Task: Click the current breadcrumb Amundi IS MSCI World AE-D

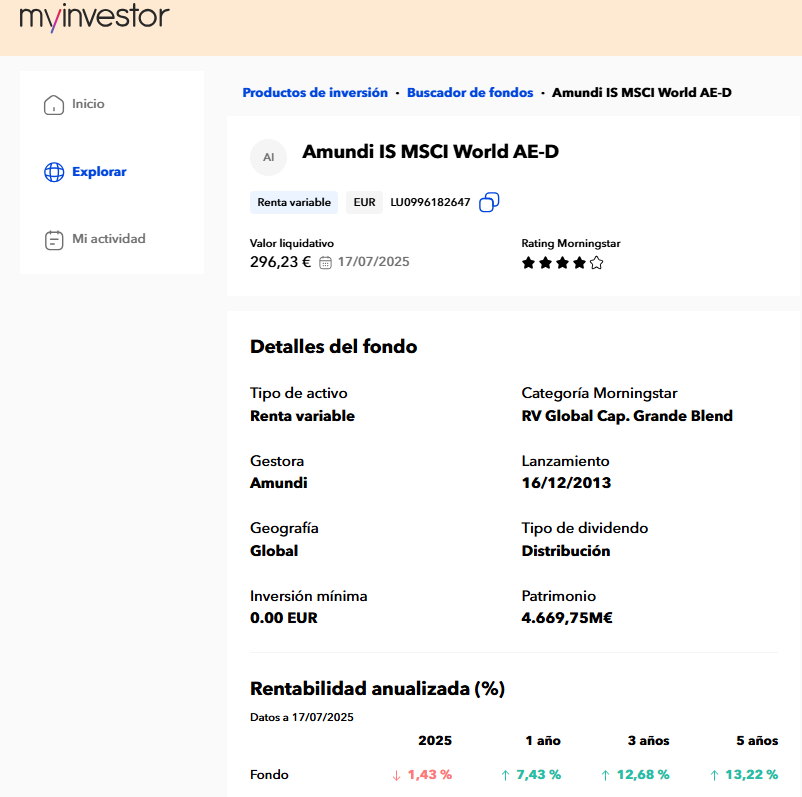Action: (642, 93)
